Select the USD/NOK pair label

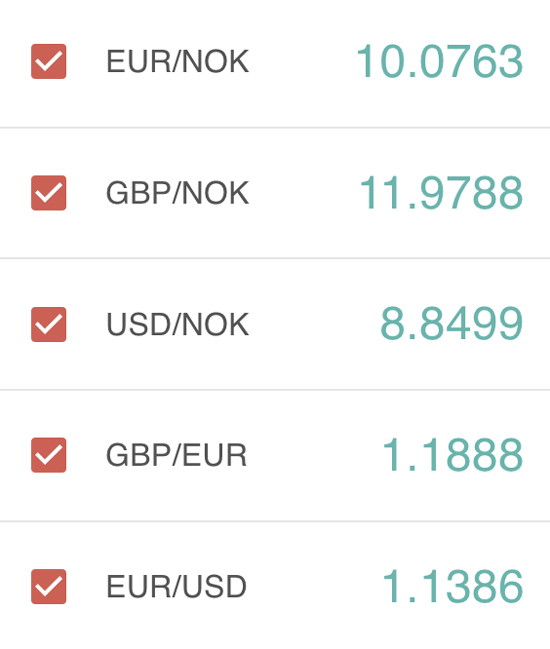coord(178,324)
